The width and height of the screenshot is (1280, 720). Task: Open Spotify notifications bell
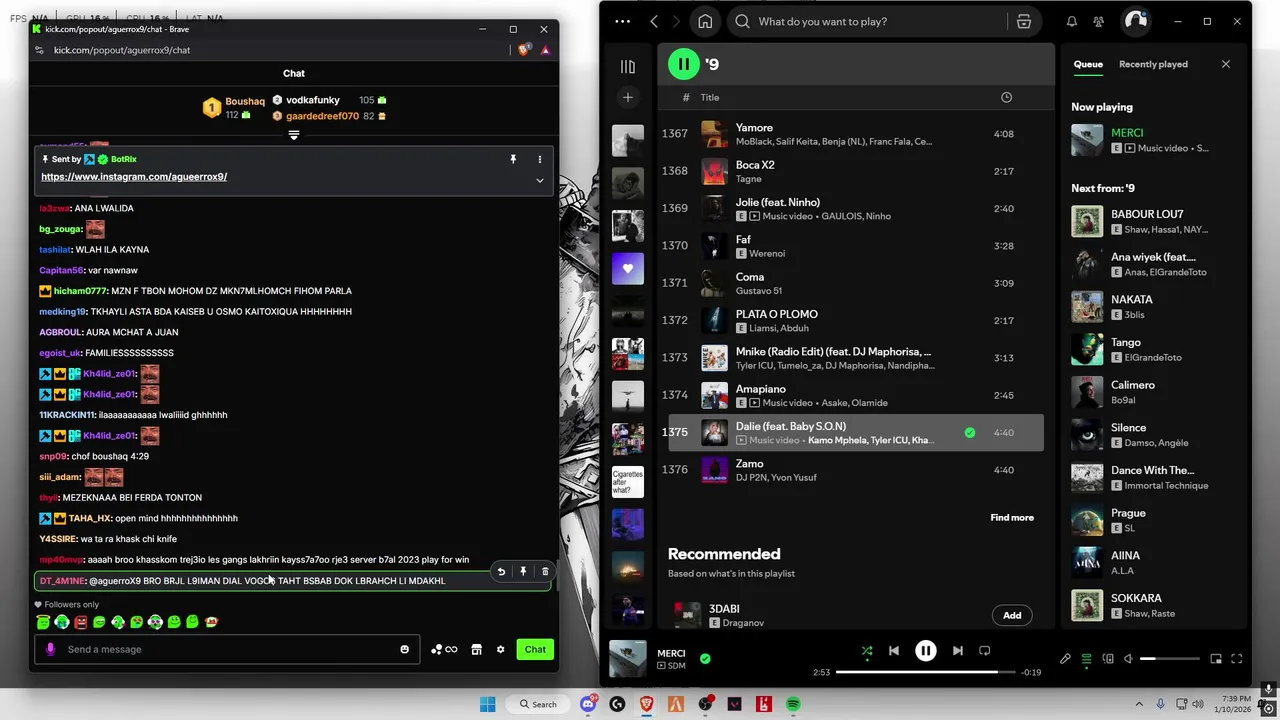coord(1072,21)
